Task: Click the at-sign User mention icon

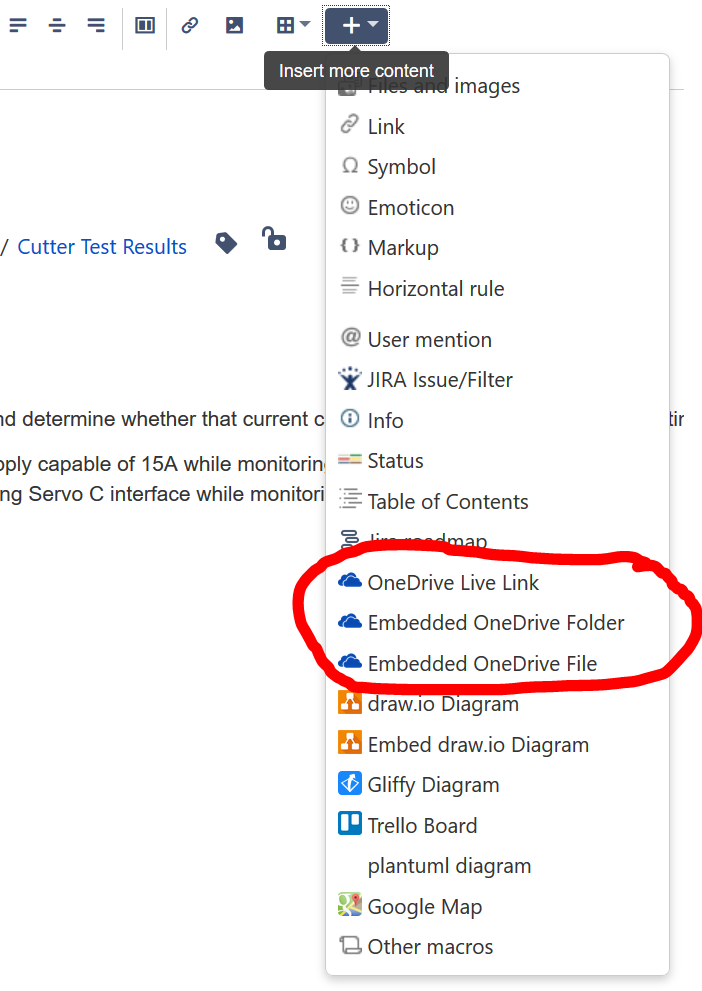Action: tap(350, 337)
